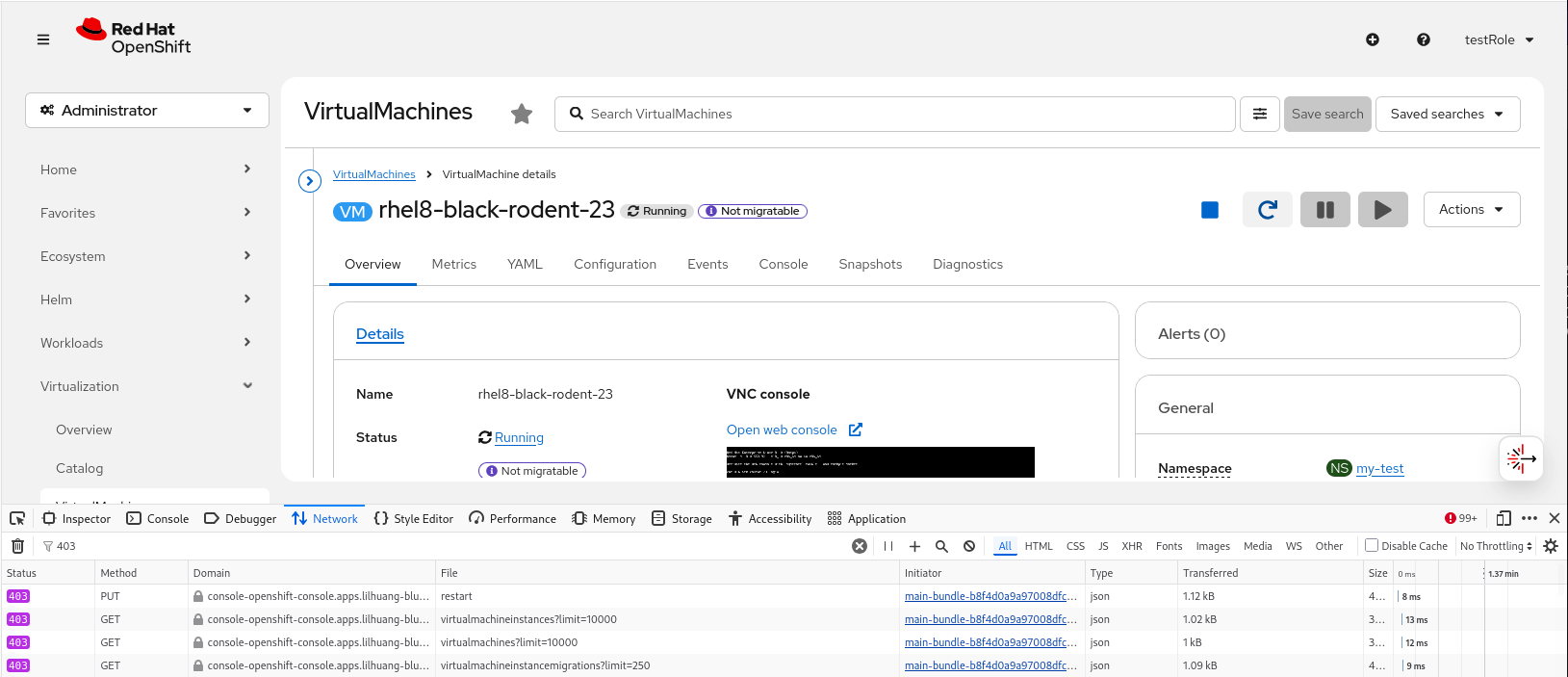Open the testRole user menu

pos(1499,39)
